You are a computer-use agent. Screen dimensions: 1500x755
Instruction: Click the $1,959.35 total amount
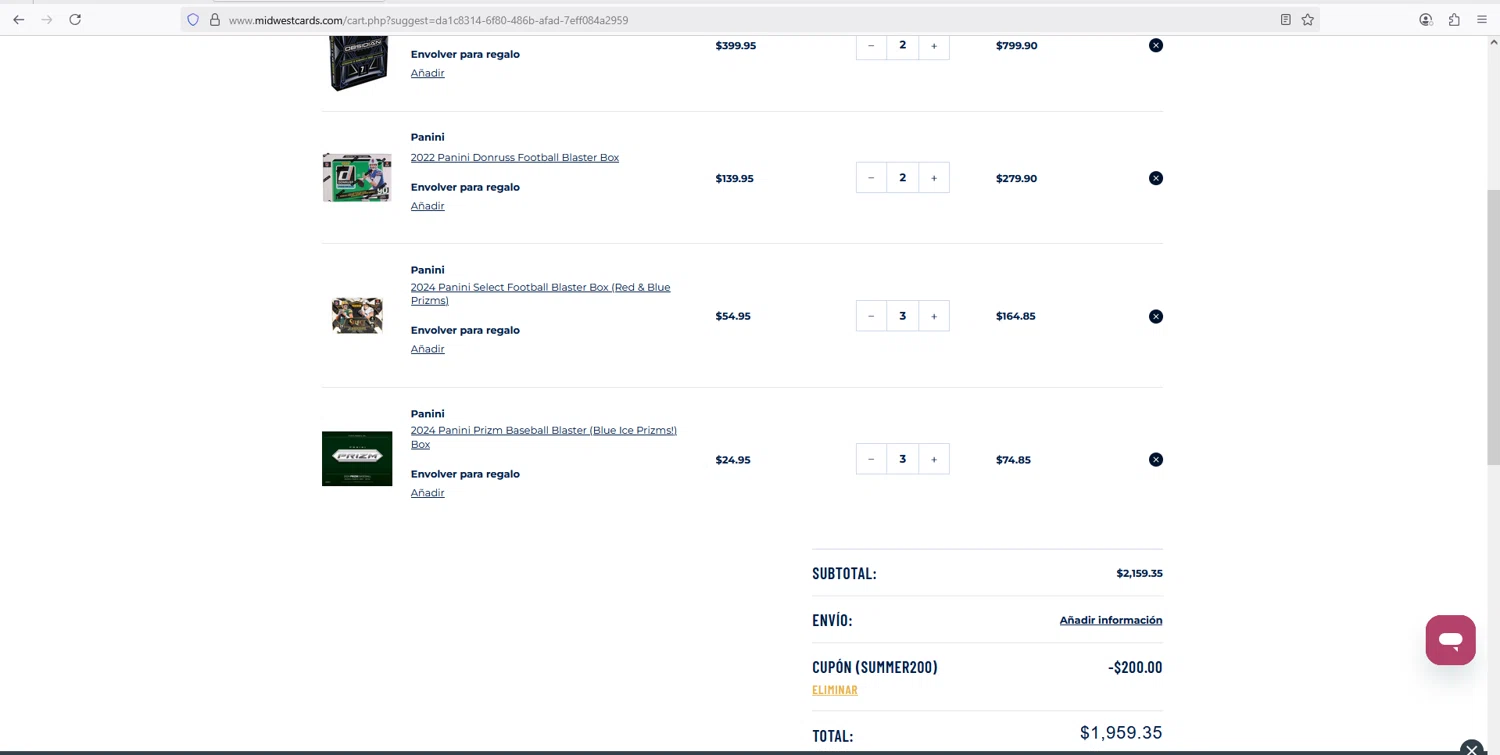[1121, 733]
